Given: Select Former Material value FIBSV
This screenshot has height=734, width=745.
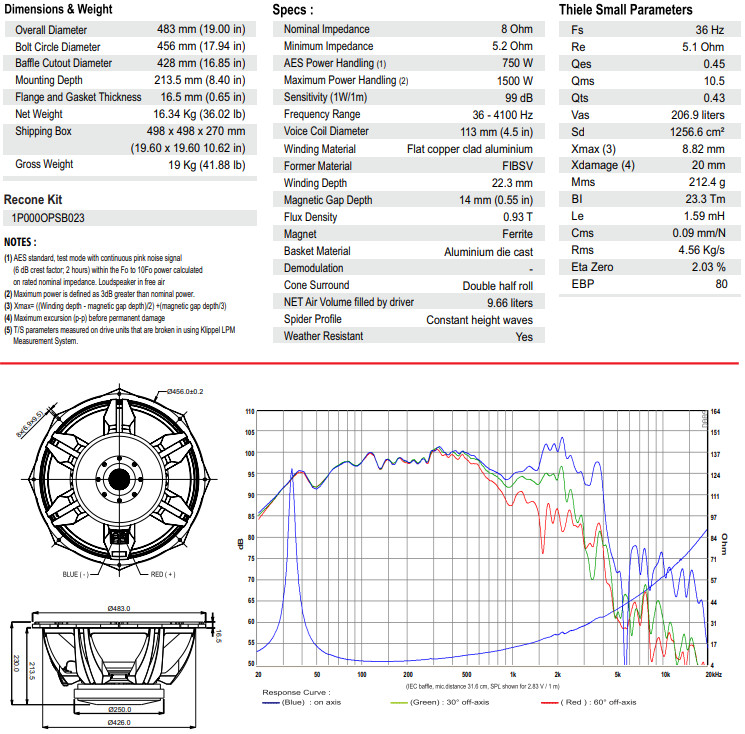Looking at the screenshot, I should click(x=517, y=166).
